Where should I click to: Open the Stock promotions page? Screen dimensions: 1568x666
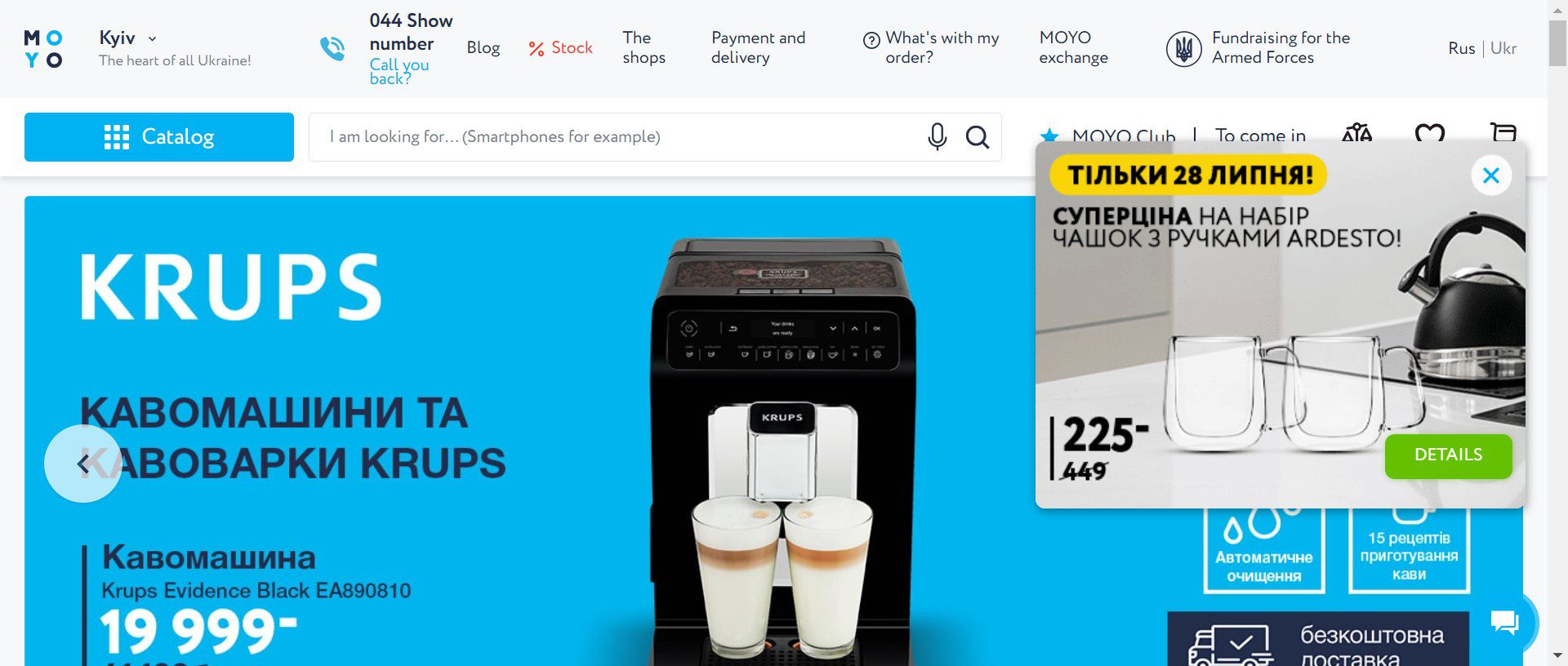560,48
